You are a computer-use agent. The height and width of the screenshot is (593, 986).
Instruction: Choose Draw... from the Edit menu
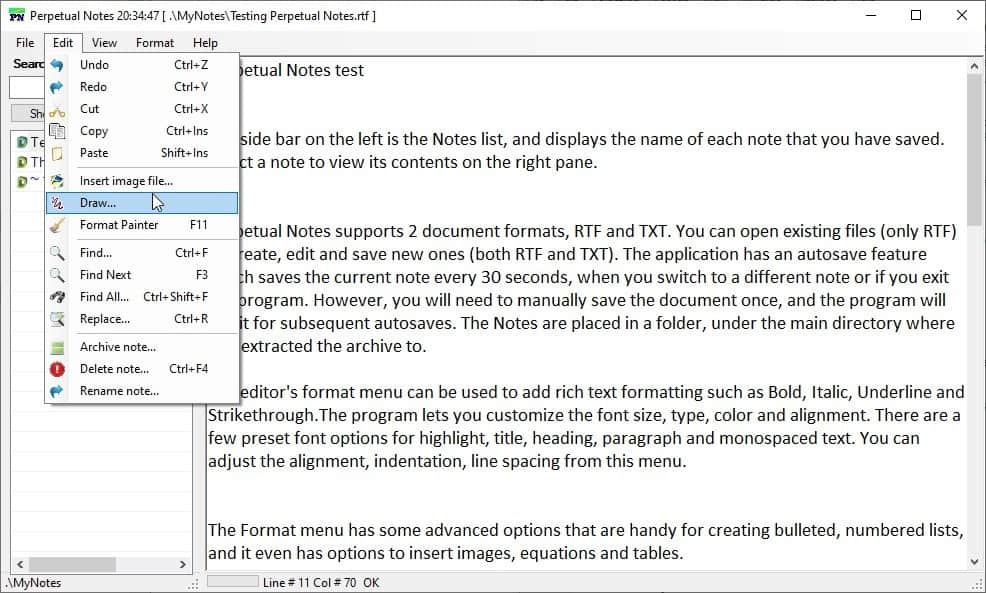[x=98, y=203]
